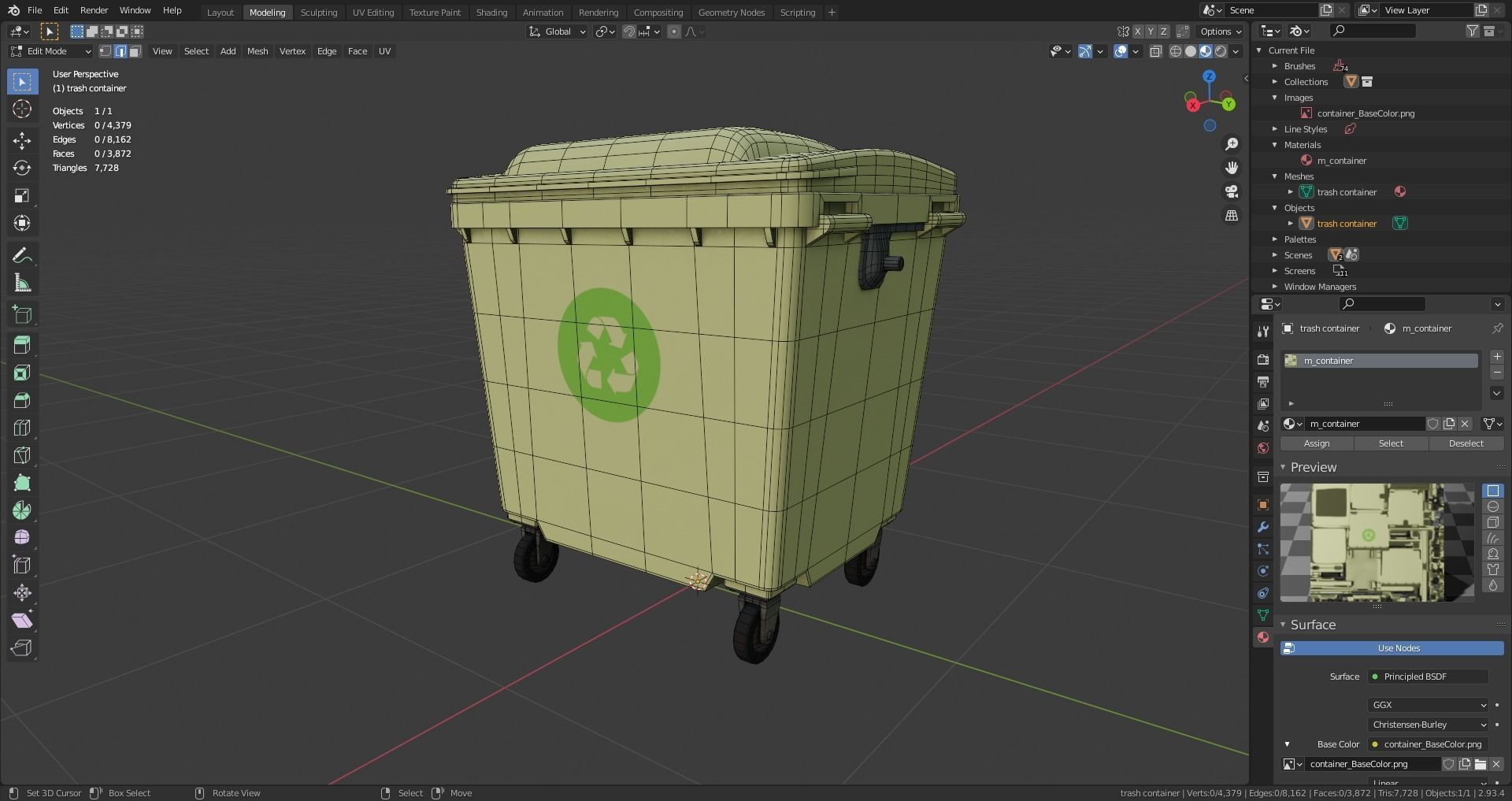
Task: Choose the Loop Cut tool
Action: 22,428
